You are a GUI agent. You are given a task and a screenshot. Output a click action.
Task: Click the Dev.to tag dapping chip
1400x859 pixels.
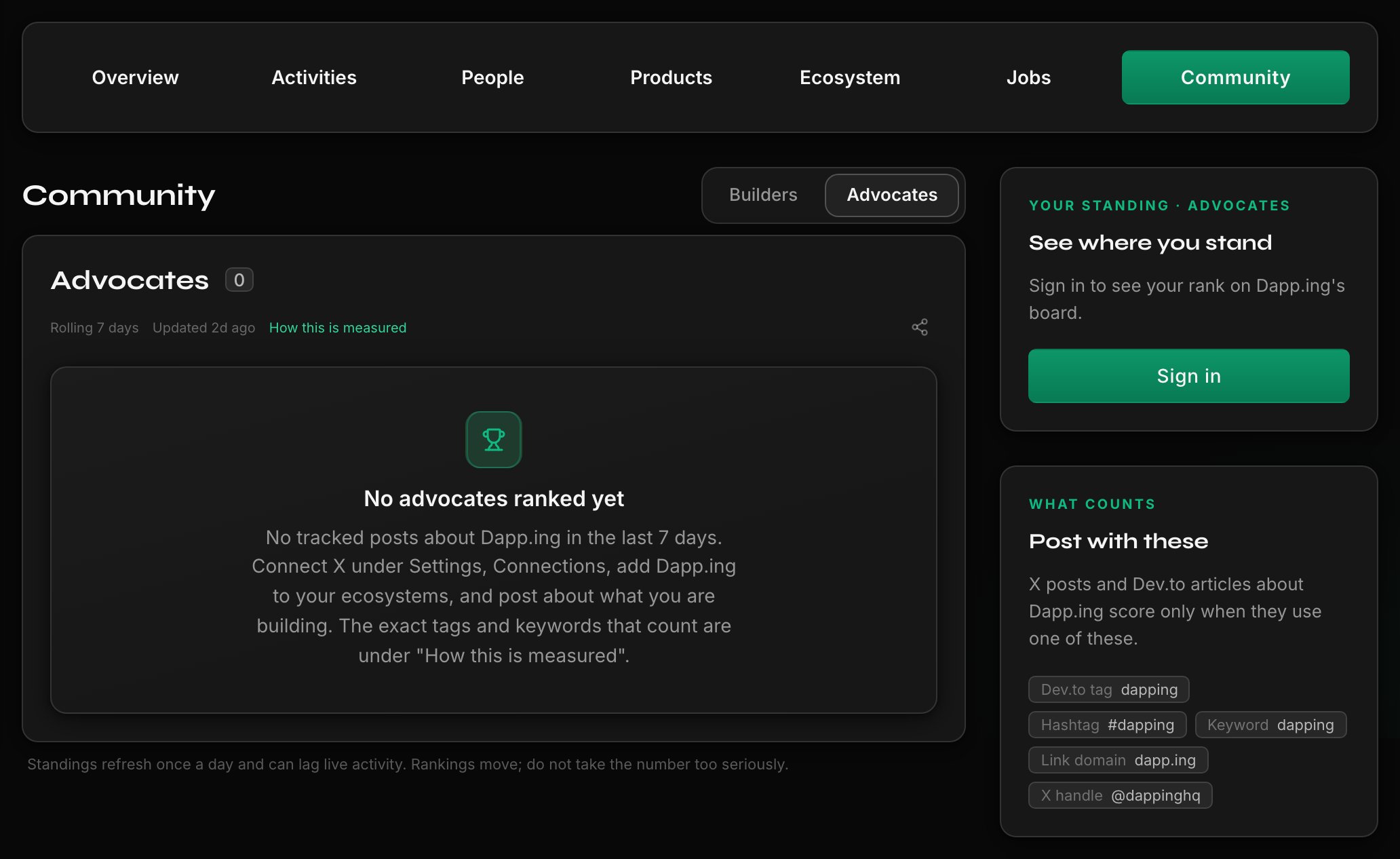point(1109,689)
